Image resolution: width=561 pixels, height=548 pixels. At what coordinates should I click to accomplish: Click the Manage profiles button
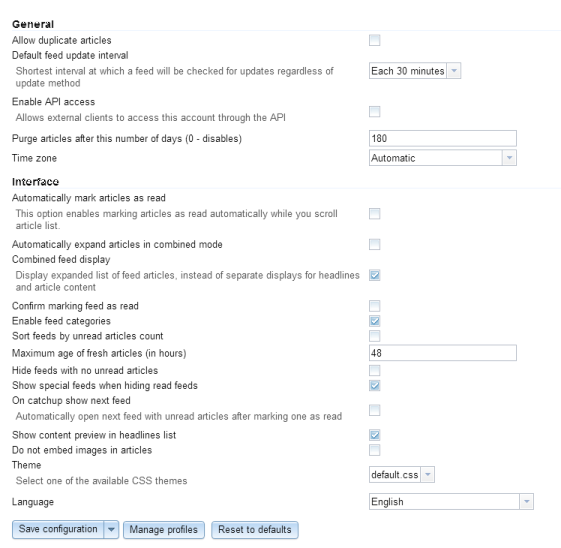(164, 530)
